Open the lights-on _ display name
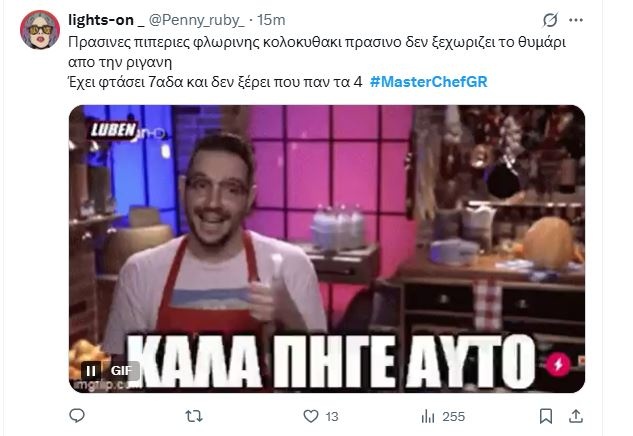Image resolution: width=633 pixels, height=436 pixels. [x=106, y=20]
